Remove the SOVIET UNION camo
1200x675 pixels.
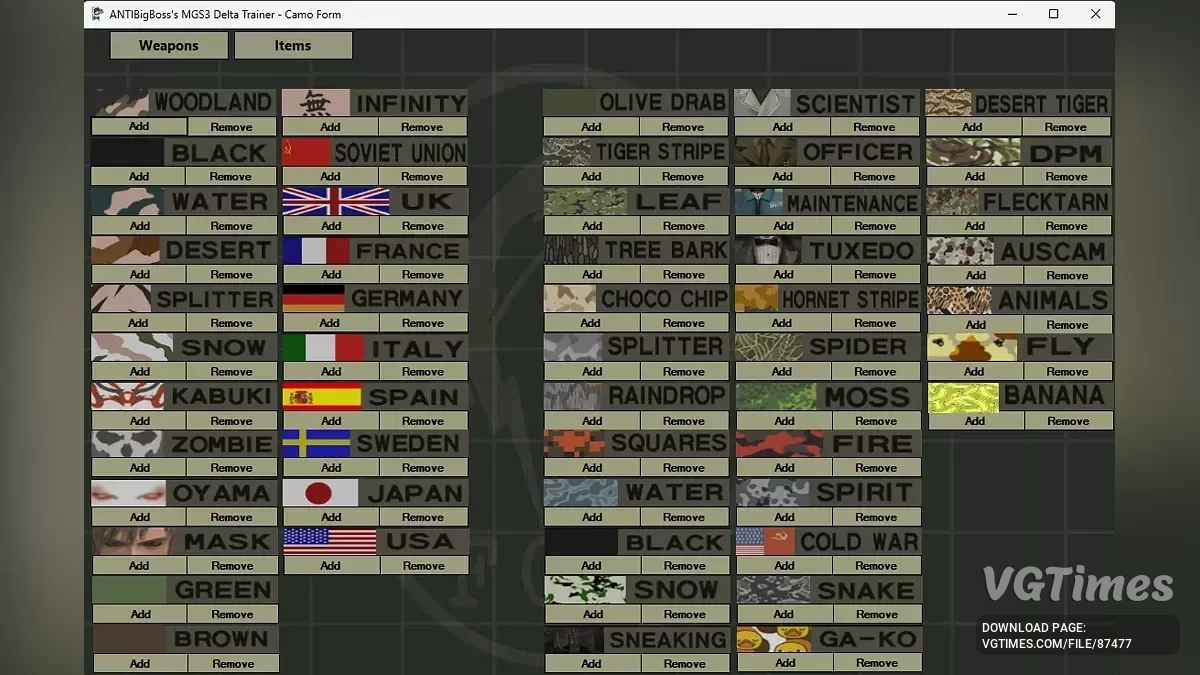[423, 175]
